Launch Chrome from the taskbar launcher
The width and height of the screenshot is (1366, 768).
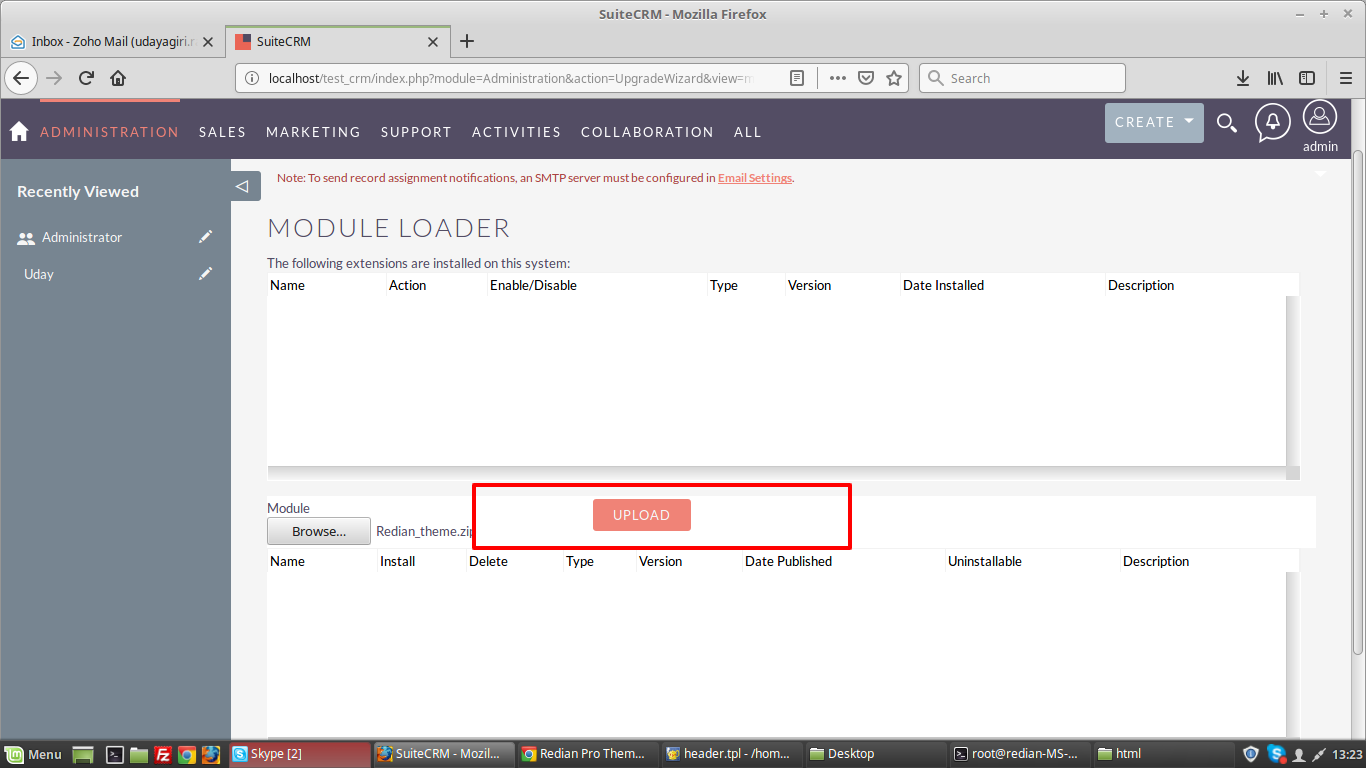click(x=187, y=755)
